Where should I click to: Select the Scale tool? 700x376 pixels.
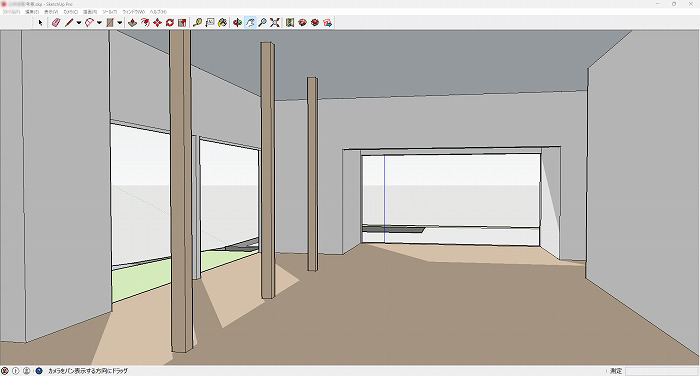182,22
